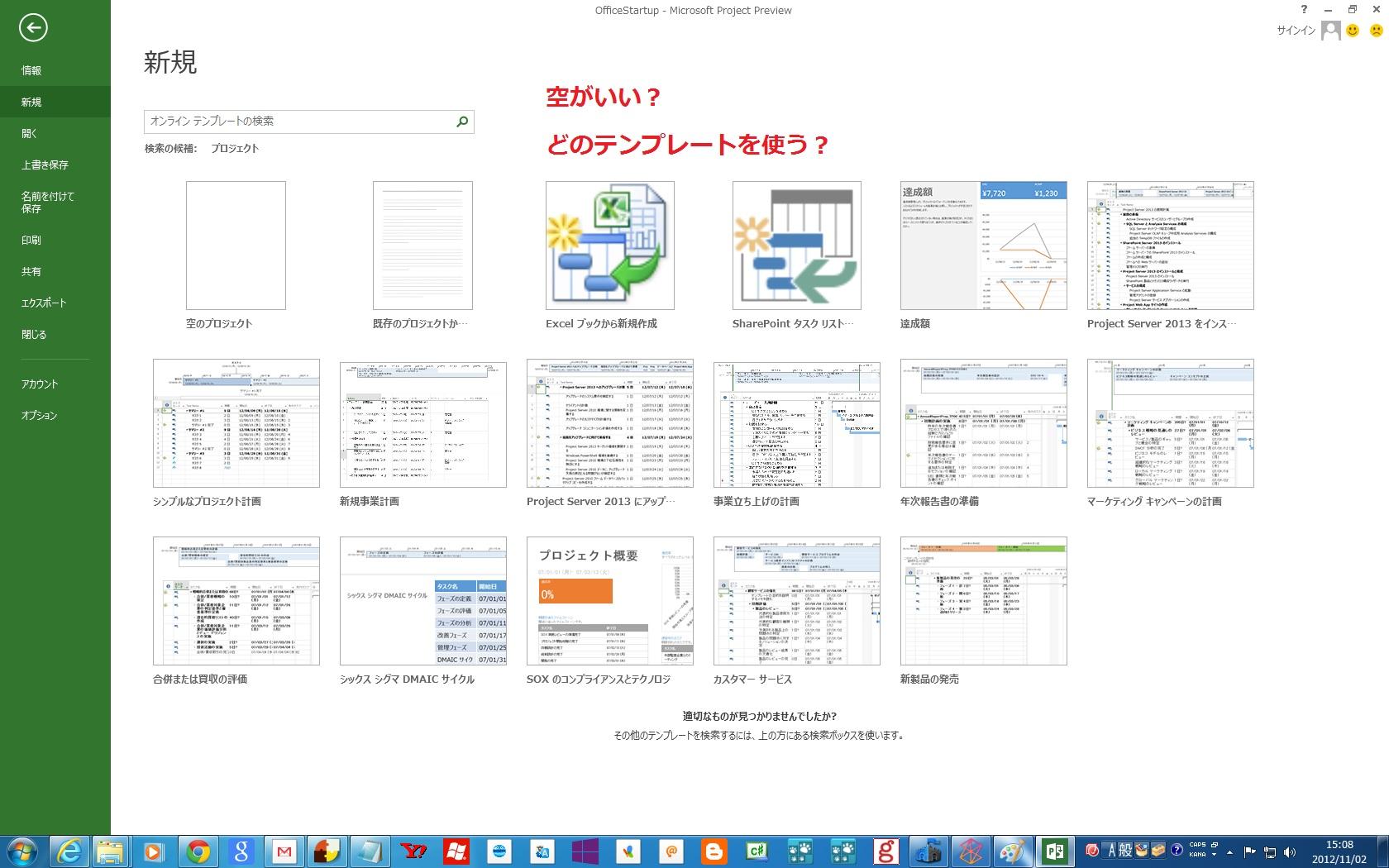The width and height of the screenshot is (1389, 868).
Task: Open the Blogger taskbar icon
Action: (714, 851)
